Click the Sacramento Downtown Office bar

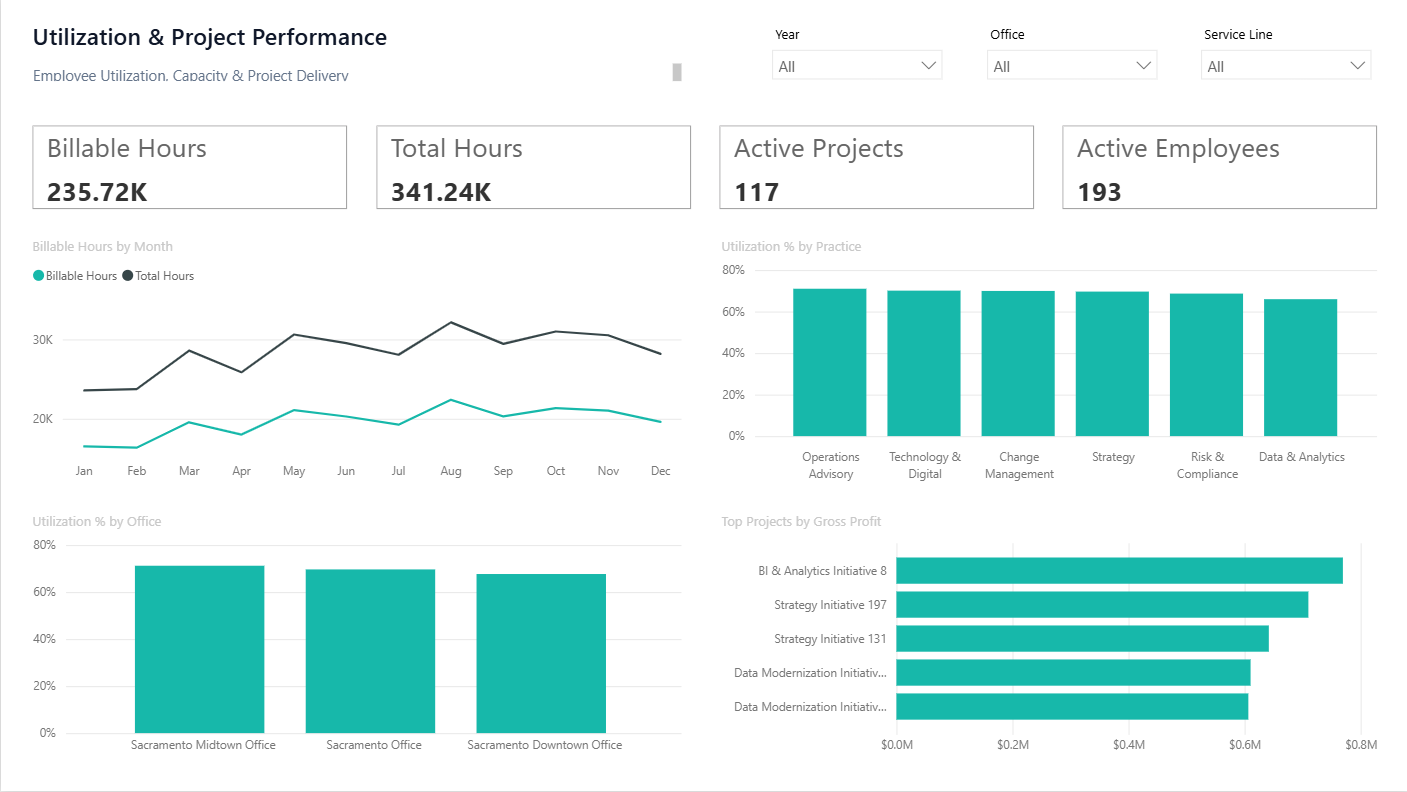541,653
